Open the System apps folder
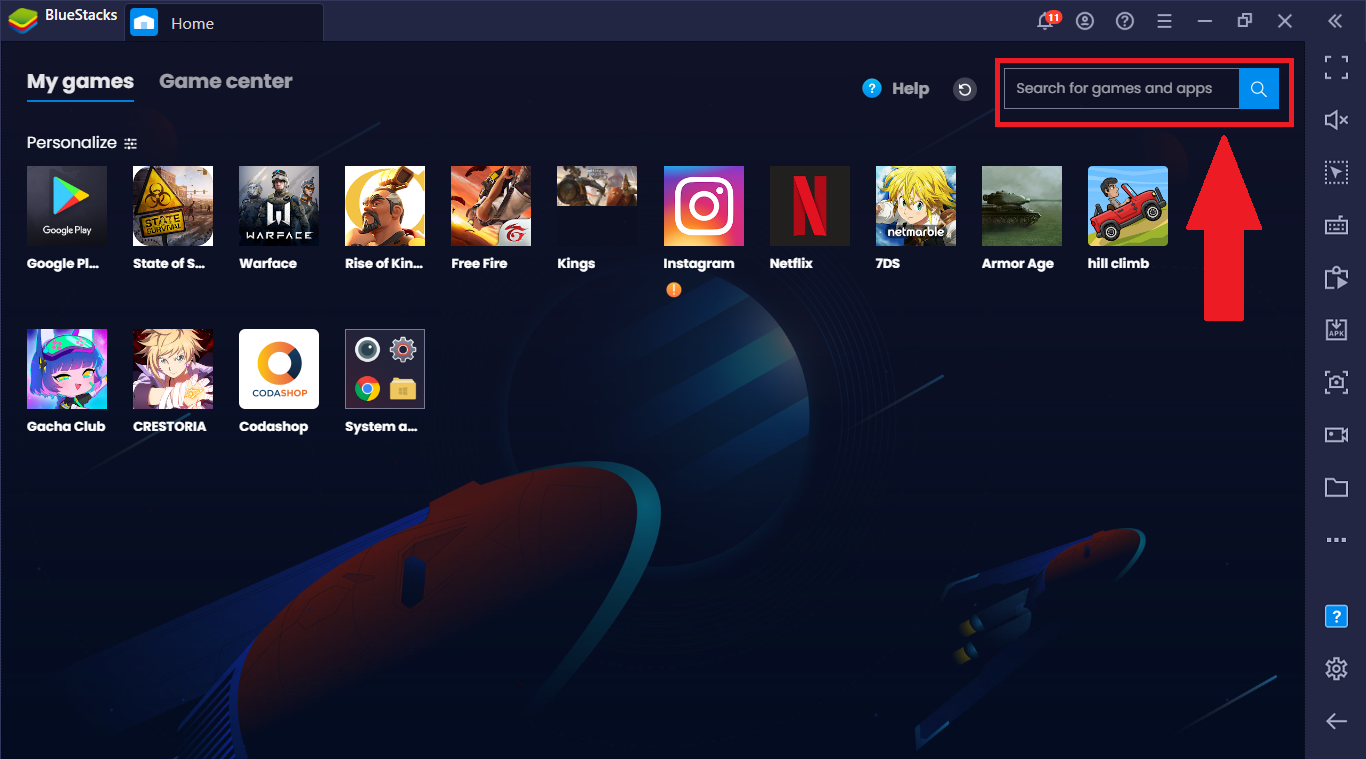Image resolution: width=1366 pixels, height=759 pixels. (385, 369)
